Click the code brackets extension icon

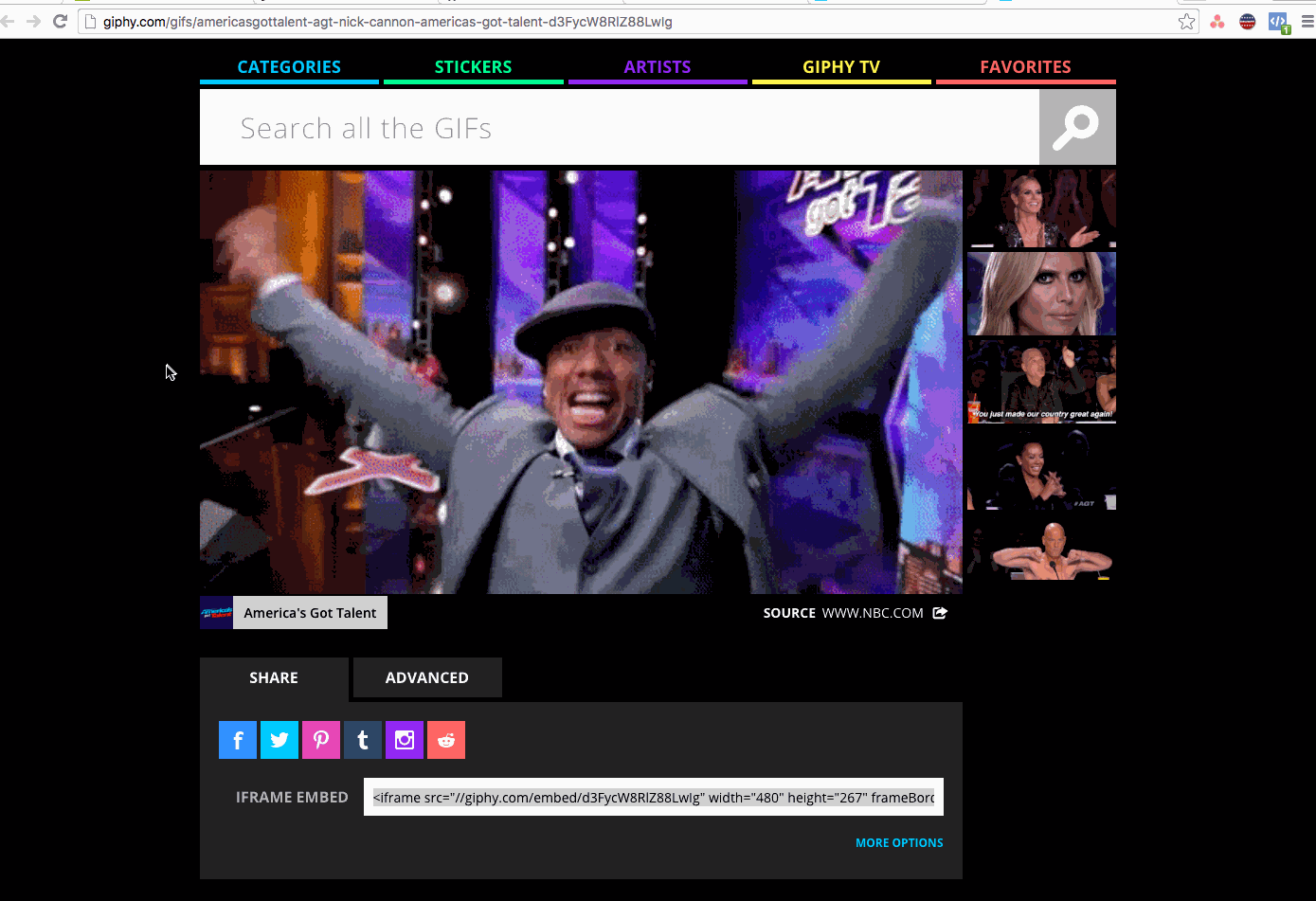point(1278,22)
